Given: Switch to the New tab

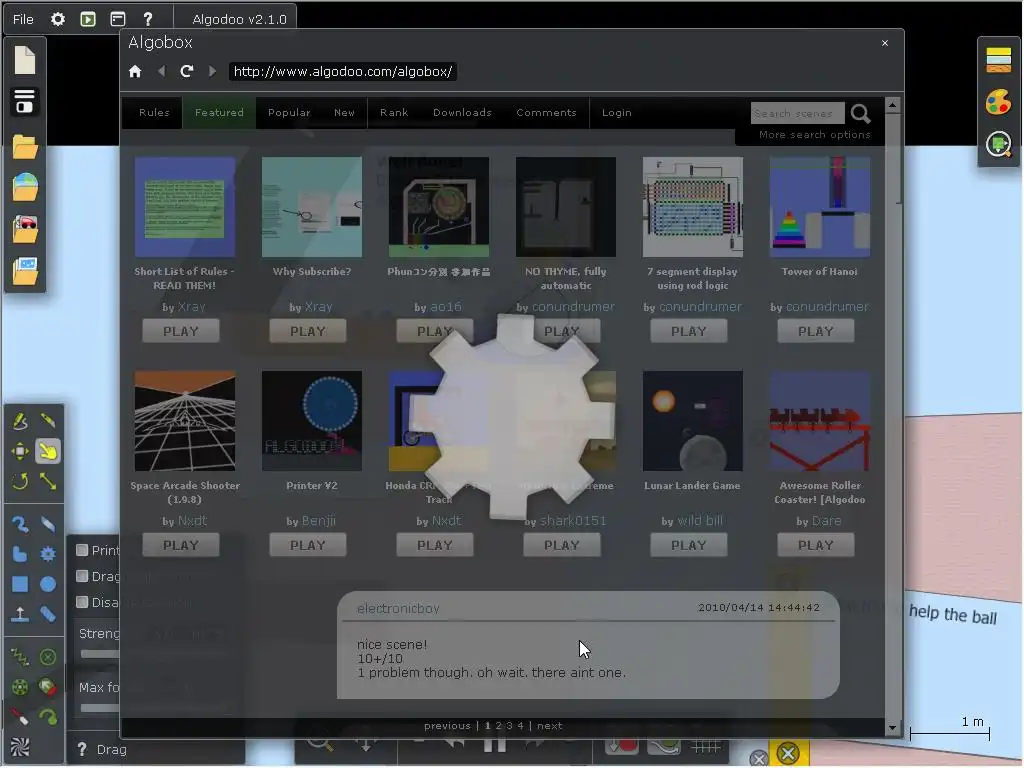Looking at the screenshot, I should tap(344, 112).
